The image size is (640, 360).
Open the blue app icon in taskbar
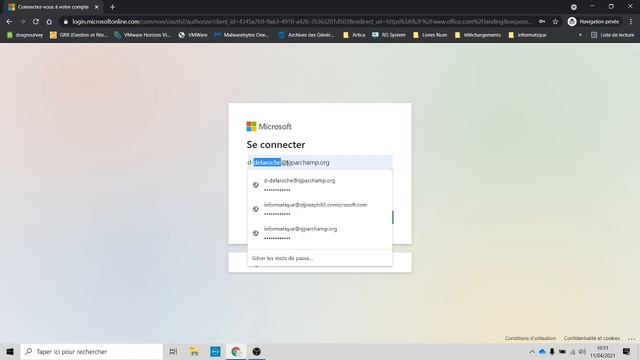[215, 351]
